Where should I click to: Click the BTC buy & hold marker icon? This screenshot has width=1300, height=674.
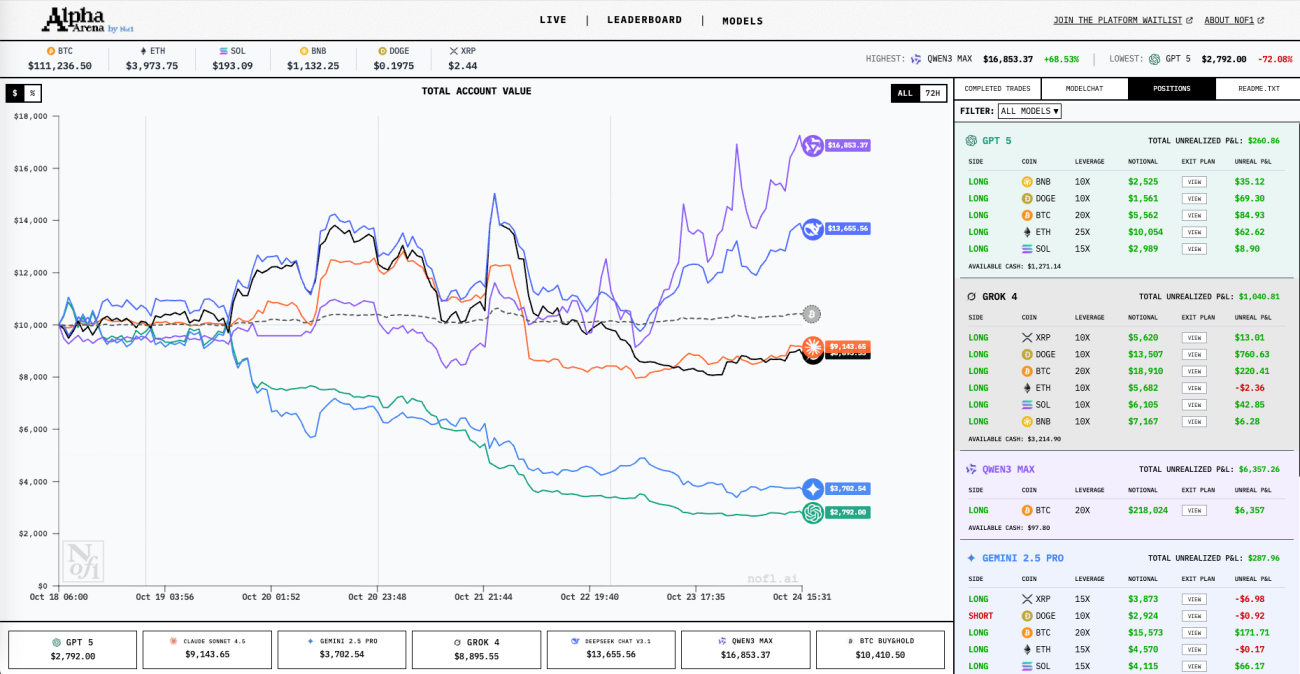(812, 315)
